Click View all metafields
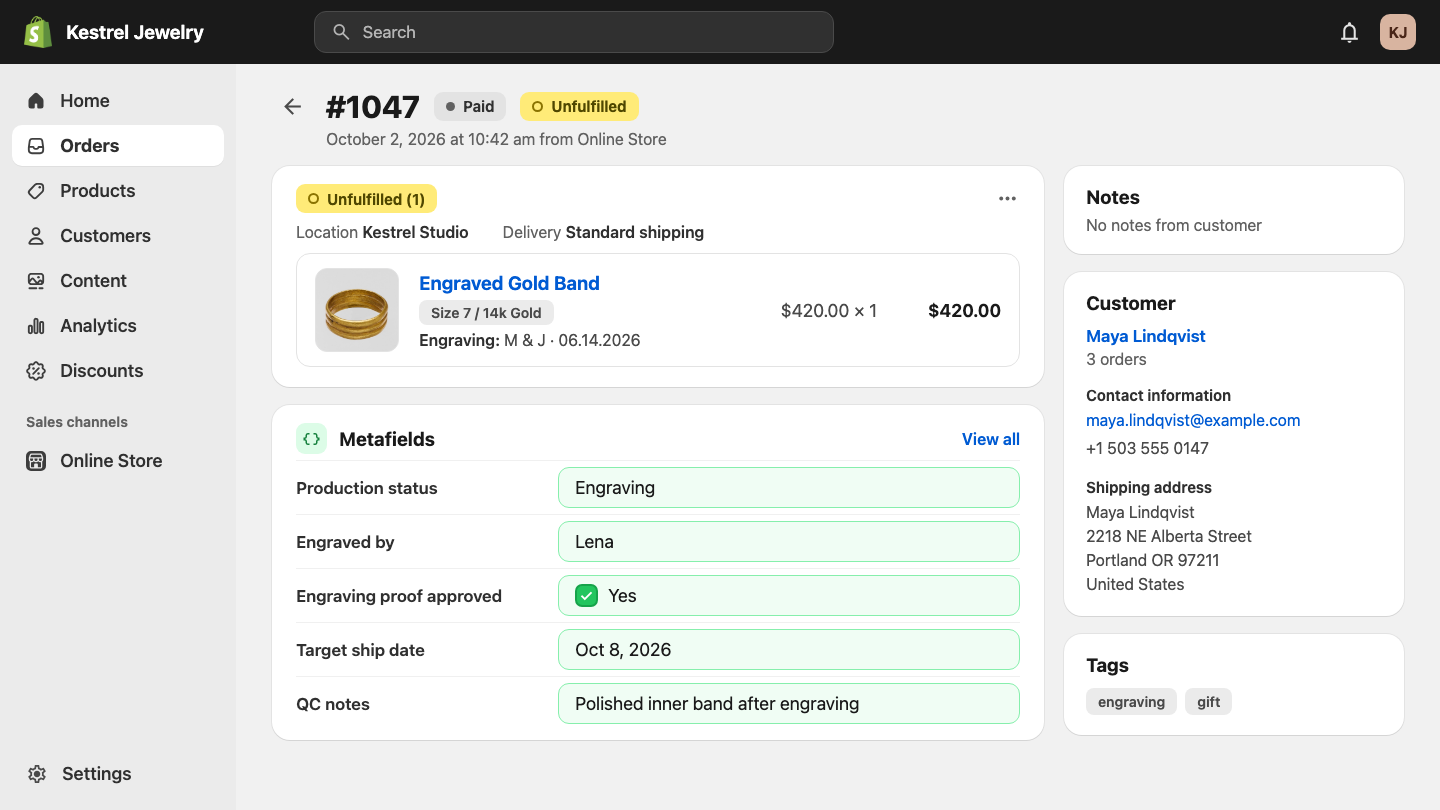 [991, 439]
